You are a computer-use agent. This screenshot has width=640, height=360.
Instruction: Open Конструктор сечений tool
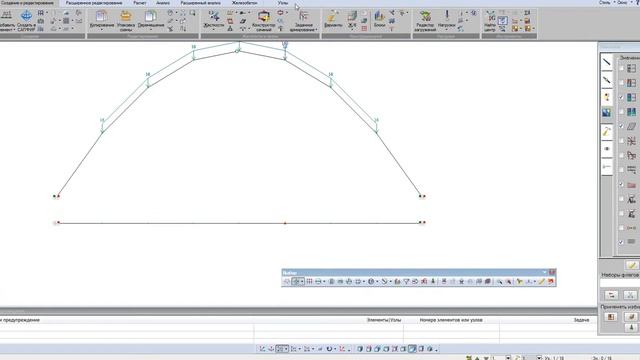coord(264,17)
